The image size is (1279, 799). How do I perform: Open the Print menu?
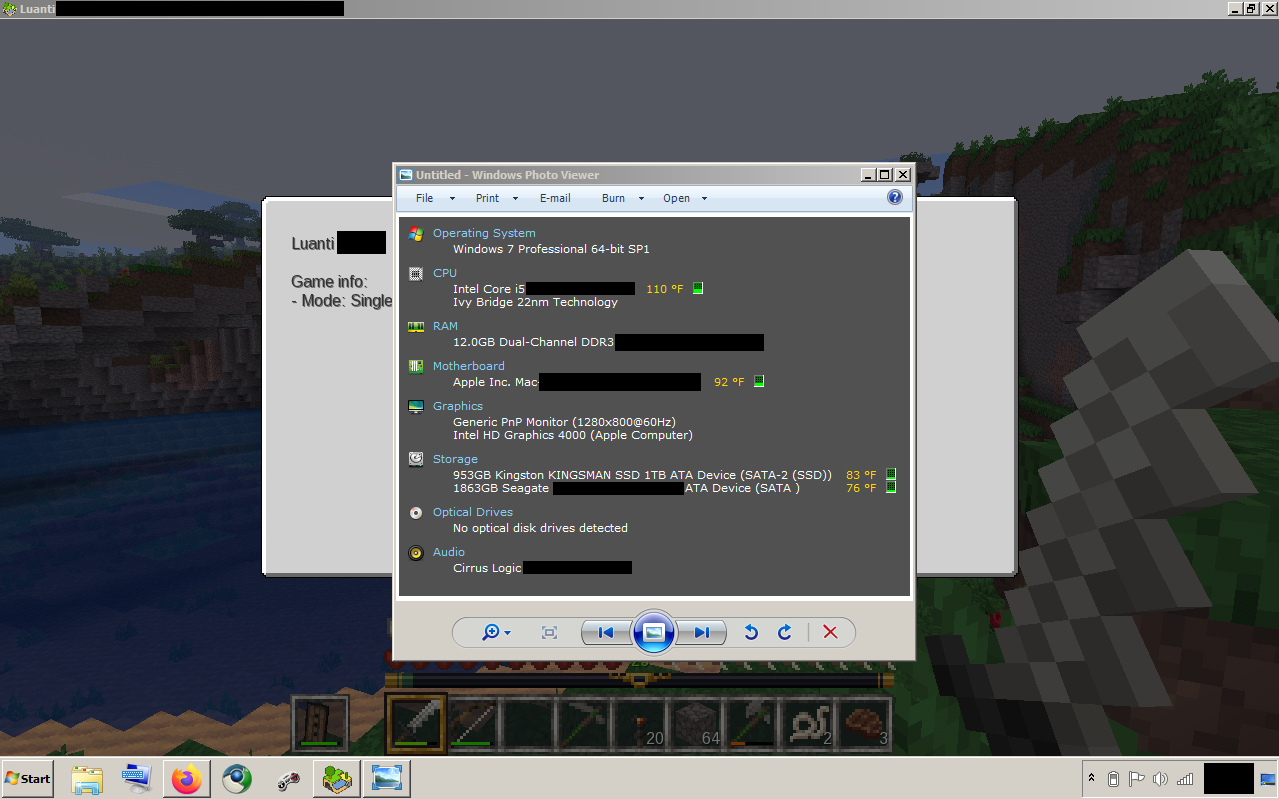(x=487, y=198)
